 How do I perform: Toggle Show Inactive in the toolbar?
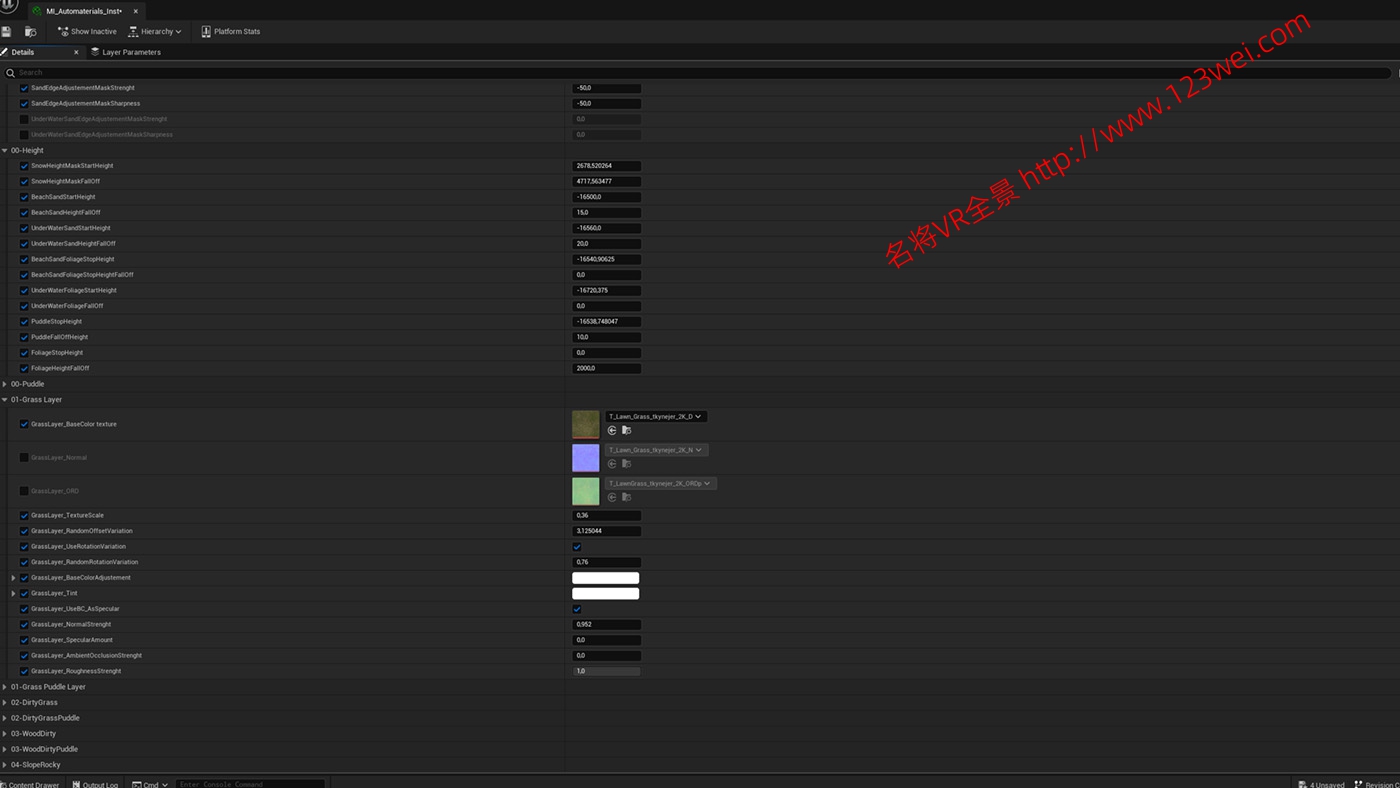coord(87,32)
